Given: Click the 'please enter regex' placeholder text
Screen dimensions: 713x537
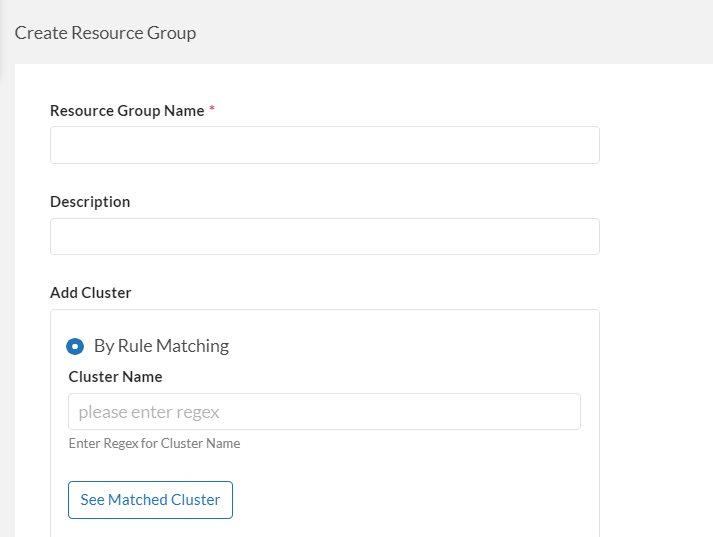Looking at the screenshot, I should (149, 412).
